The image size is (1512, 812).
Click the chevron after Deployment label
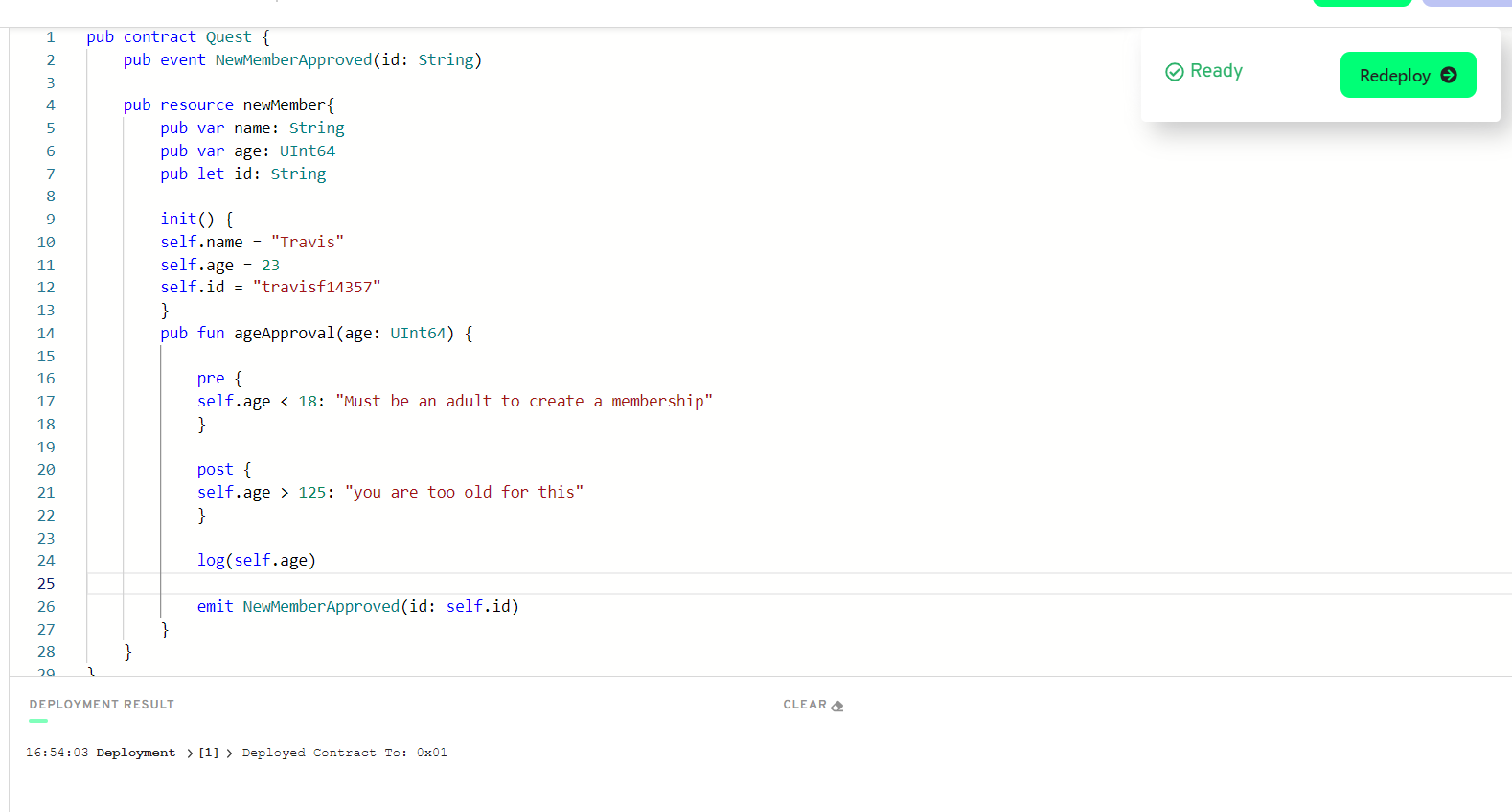tap(189, 754)
